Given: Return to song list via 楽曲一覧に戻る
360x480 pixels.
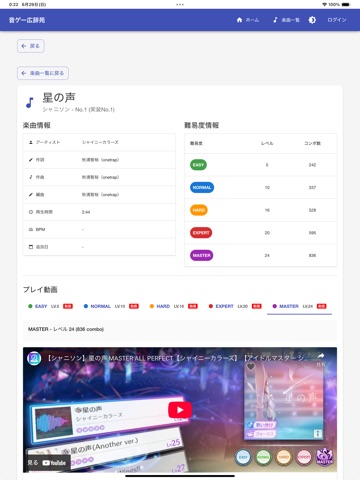Looking at the screenshot, I should [43, 73].
